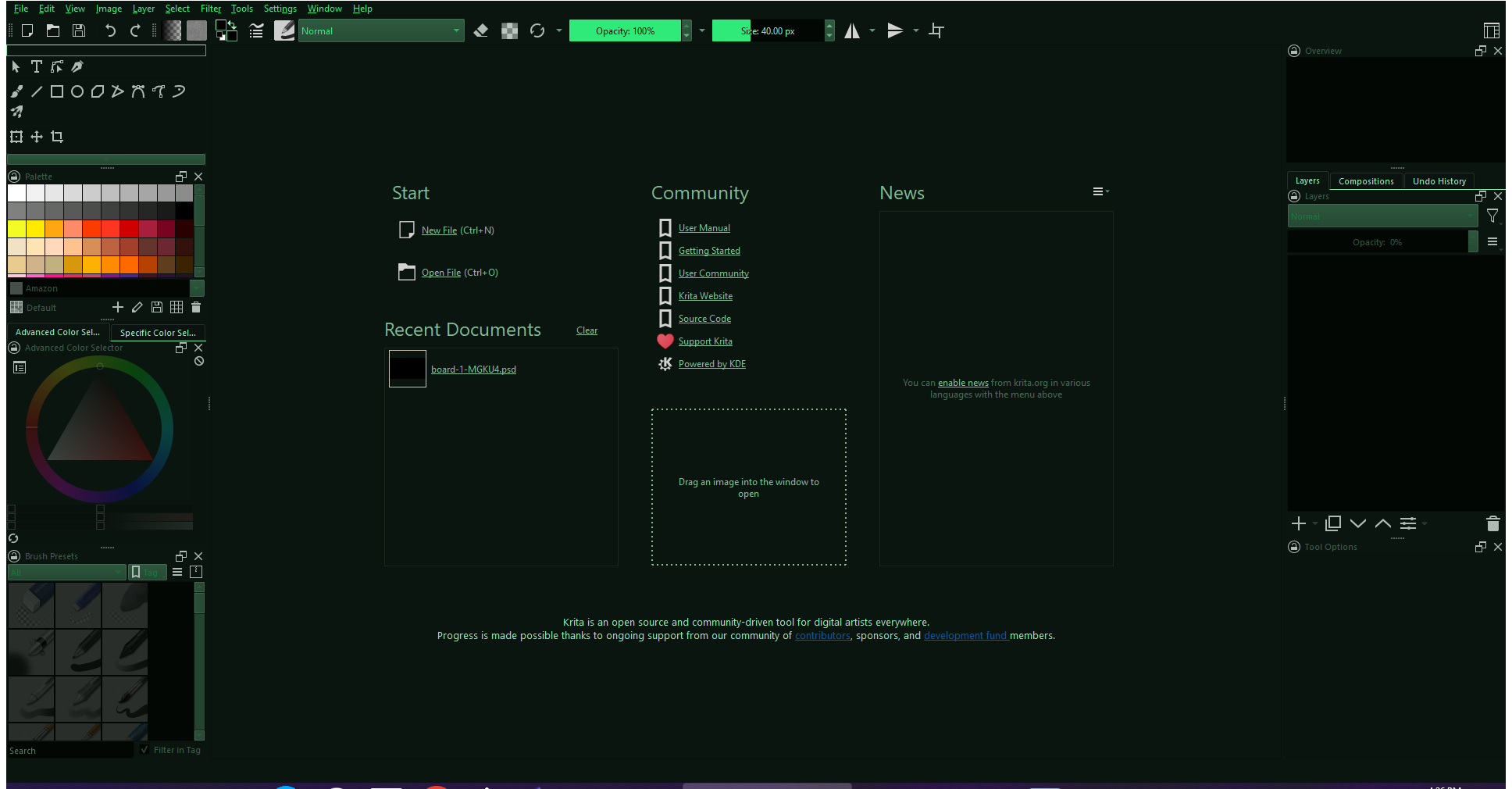Duplicate the layer in Layers docker
This screenshot has width=1512, height=789.
(1333, 523)
